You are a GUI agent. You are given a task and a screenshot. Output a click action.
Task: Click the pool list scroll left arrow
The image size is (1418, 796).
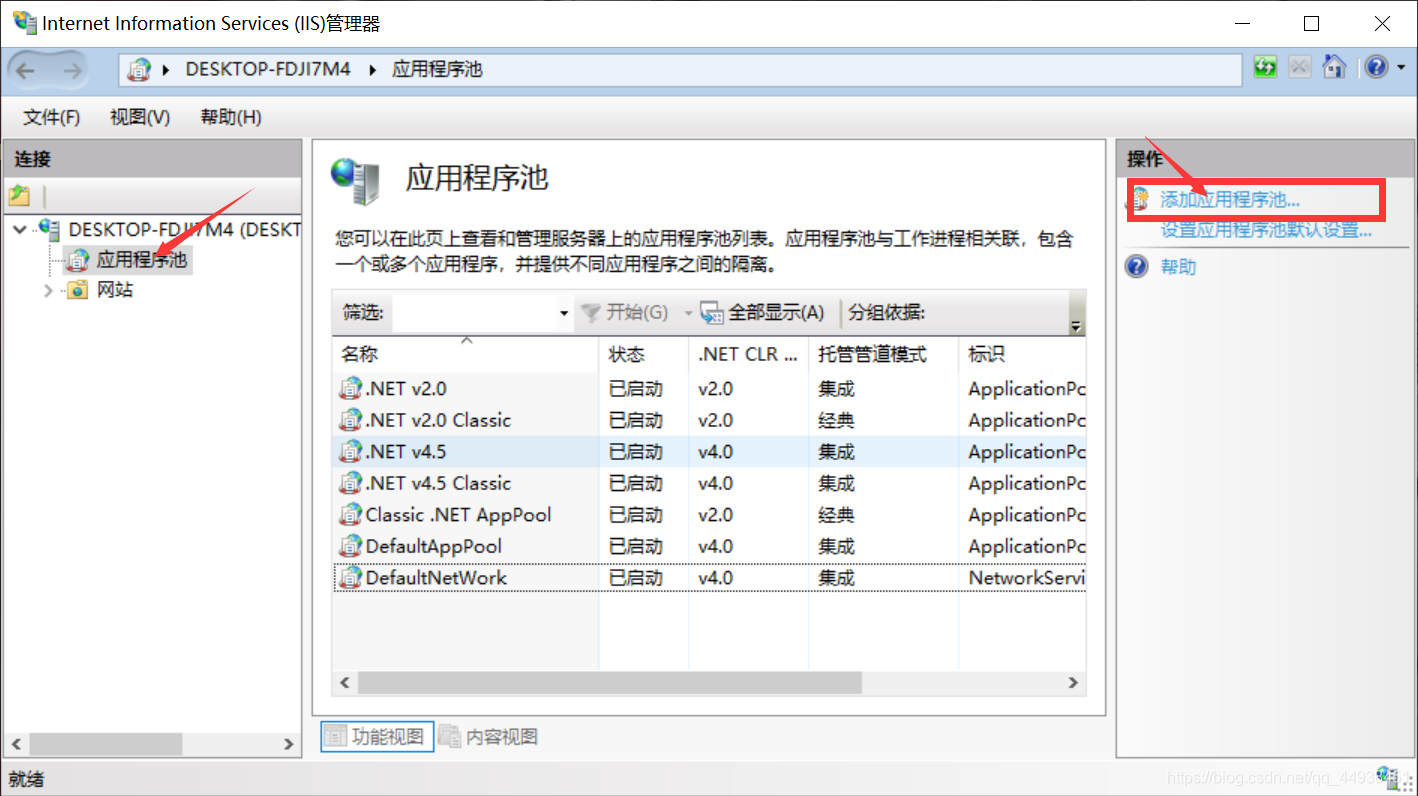(x=345, y=683)
